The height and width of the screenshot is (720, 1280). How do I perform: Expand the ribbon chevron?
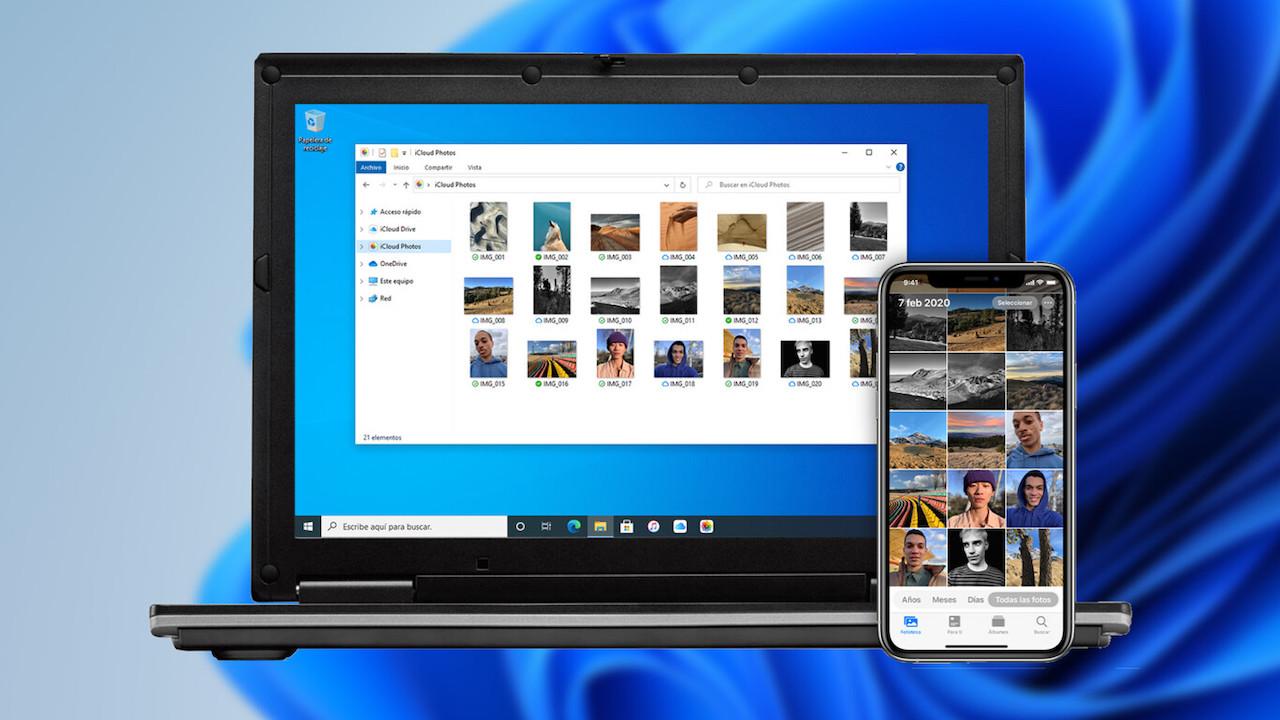tap(889, 167)
